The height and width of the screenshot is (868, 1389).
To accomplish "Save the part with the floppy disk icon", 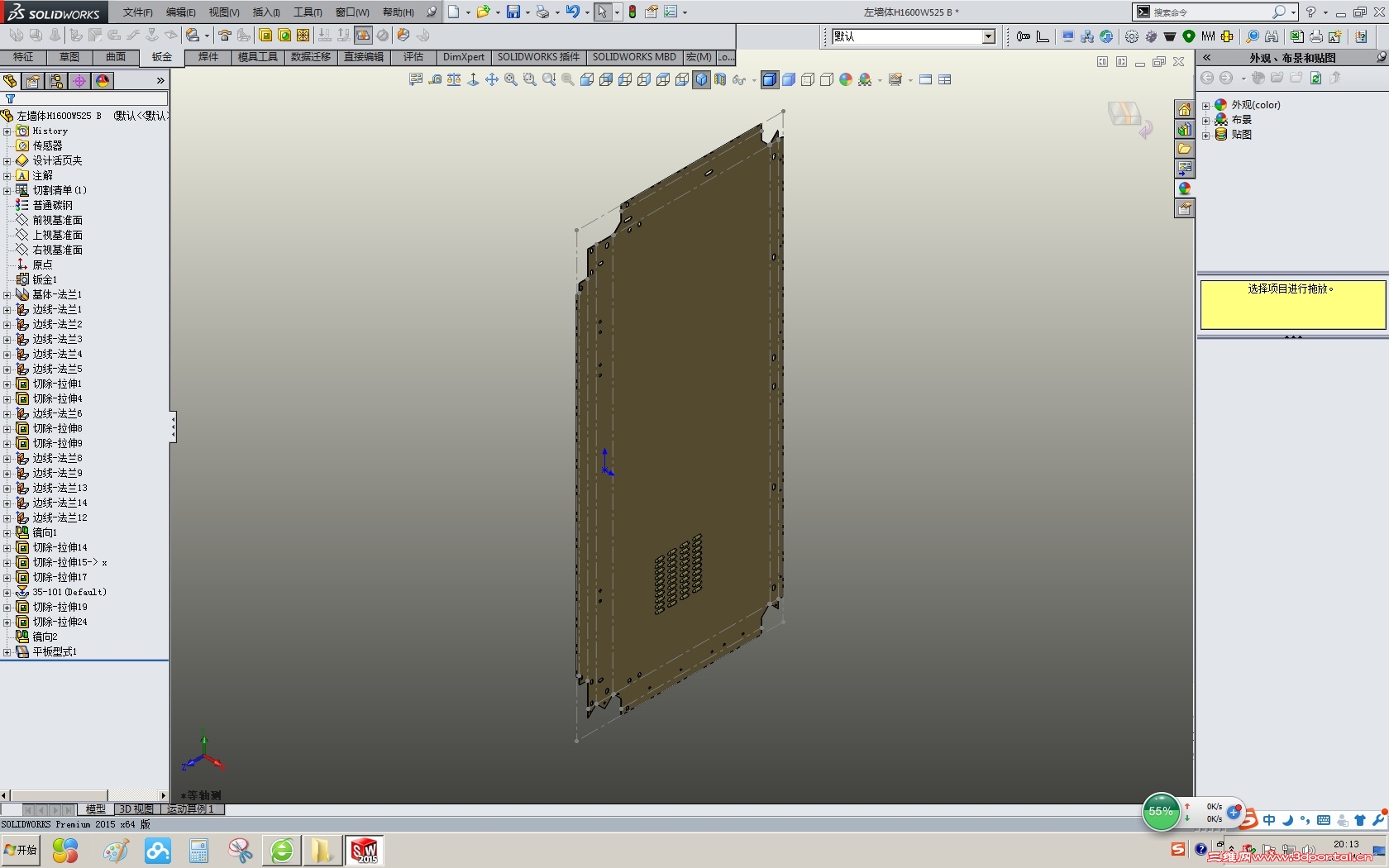I will [513, 12].
